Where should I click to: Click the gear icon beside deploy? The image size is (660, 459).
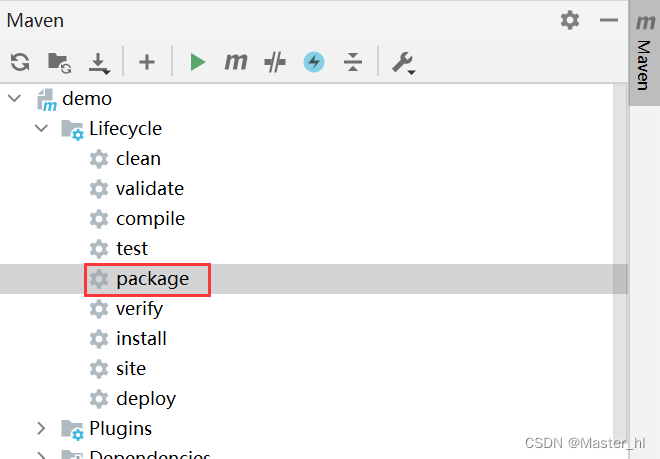(99, 399)
